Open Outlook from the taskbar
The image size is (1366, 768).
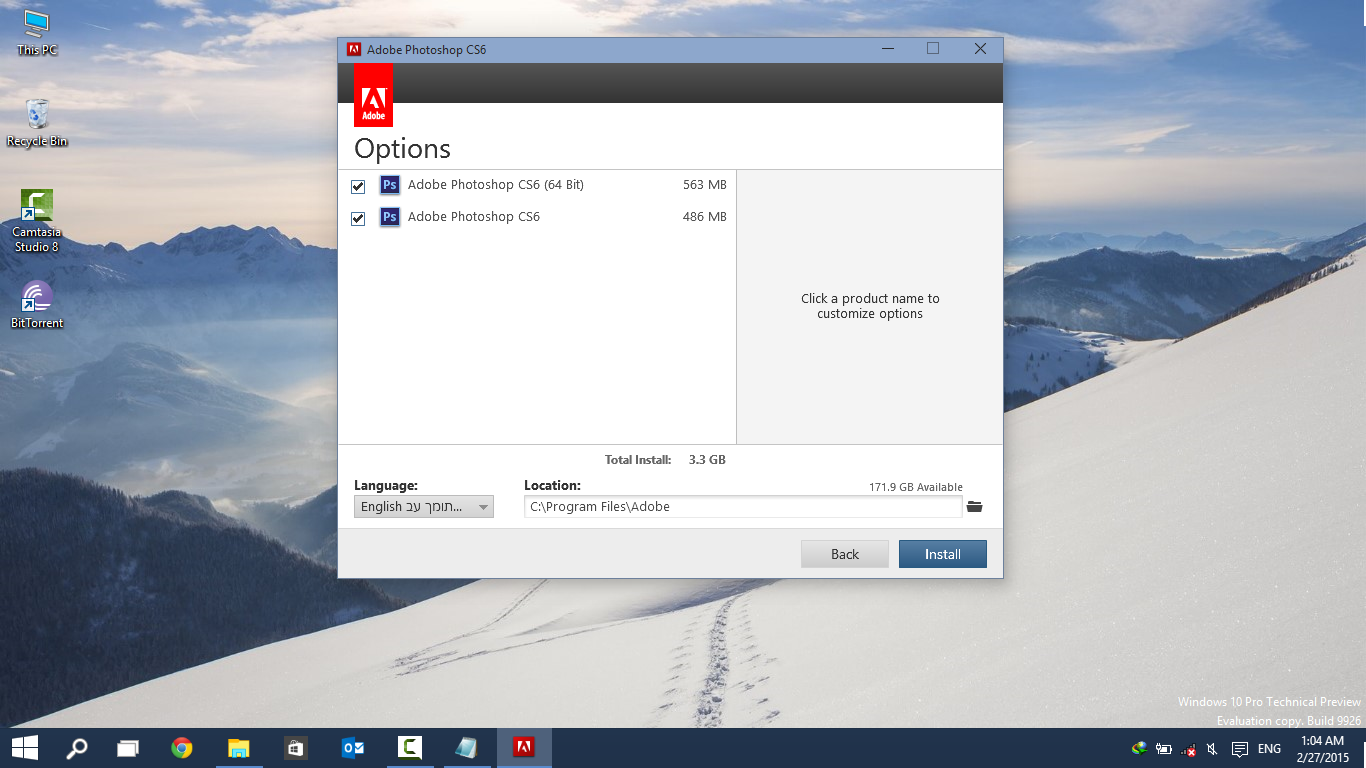coord(352,748)
